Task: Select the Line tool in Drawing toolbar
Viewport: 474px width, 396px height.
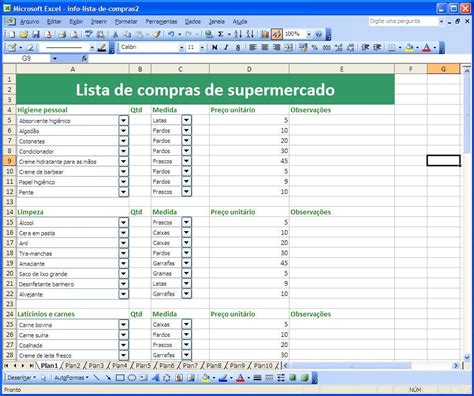Action: point(97,378)
